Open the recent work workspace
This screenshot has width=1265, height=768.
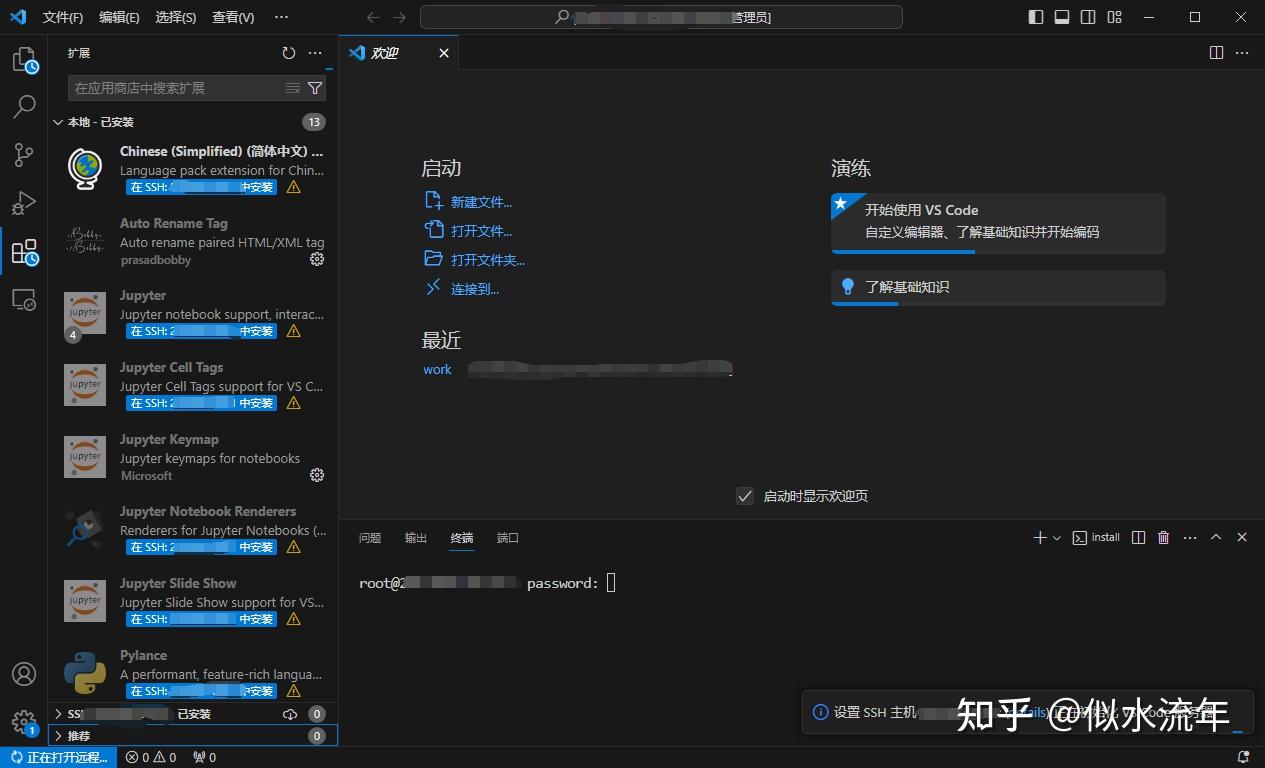pos(437,369)
